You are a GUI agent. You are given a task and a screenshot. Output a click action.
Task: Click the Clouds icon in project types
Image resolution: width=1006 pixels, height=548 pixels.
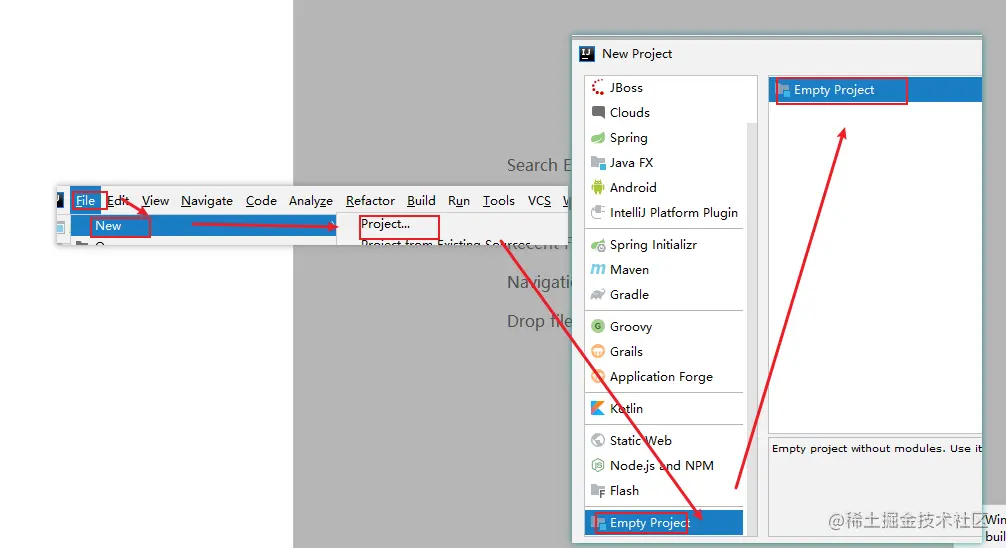[x=598, y=112]
